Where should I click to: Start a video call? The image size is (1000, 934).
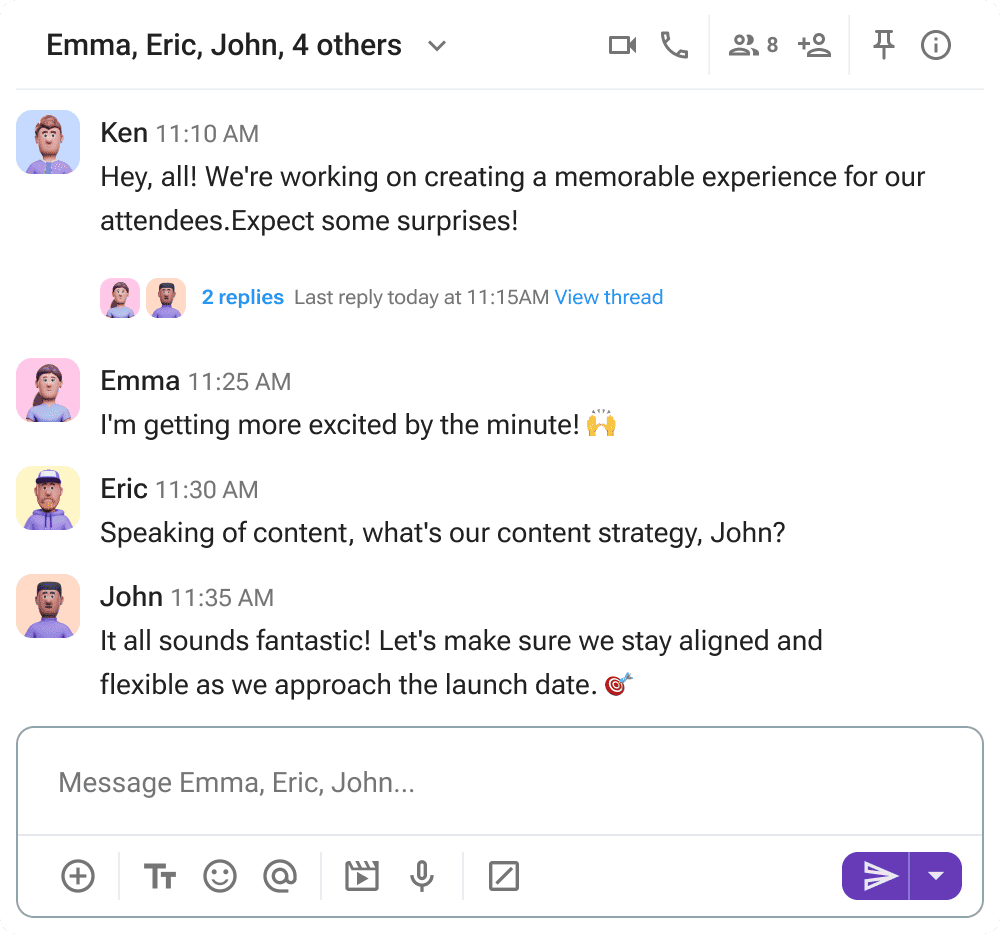click(622, 45)
